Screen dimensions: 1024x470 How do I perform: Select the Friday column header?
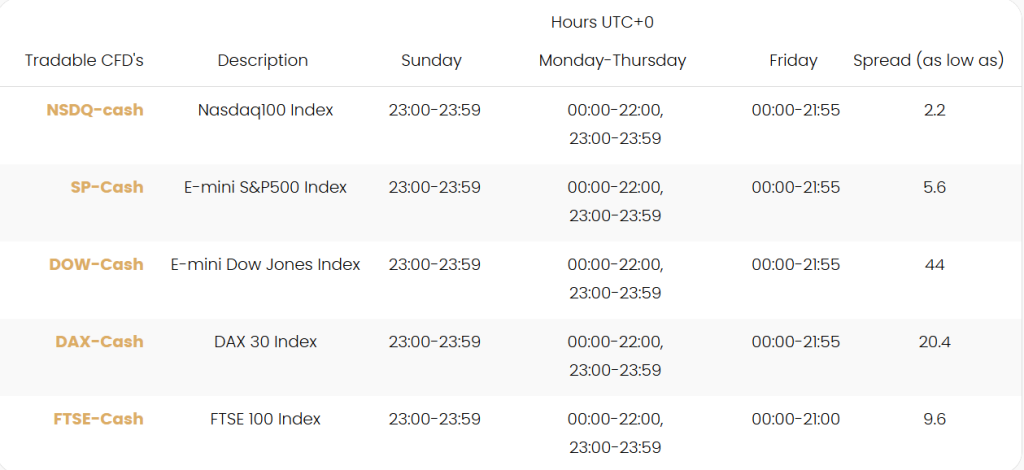pyautogui.click(x=793, y=60)
